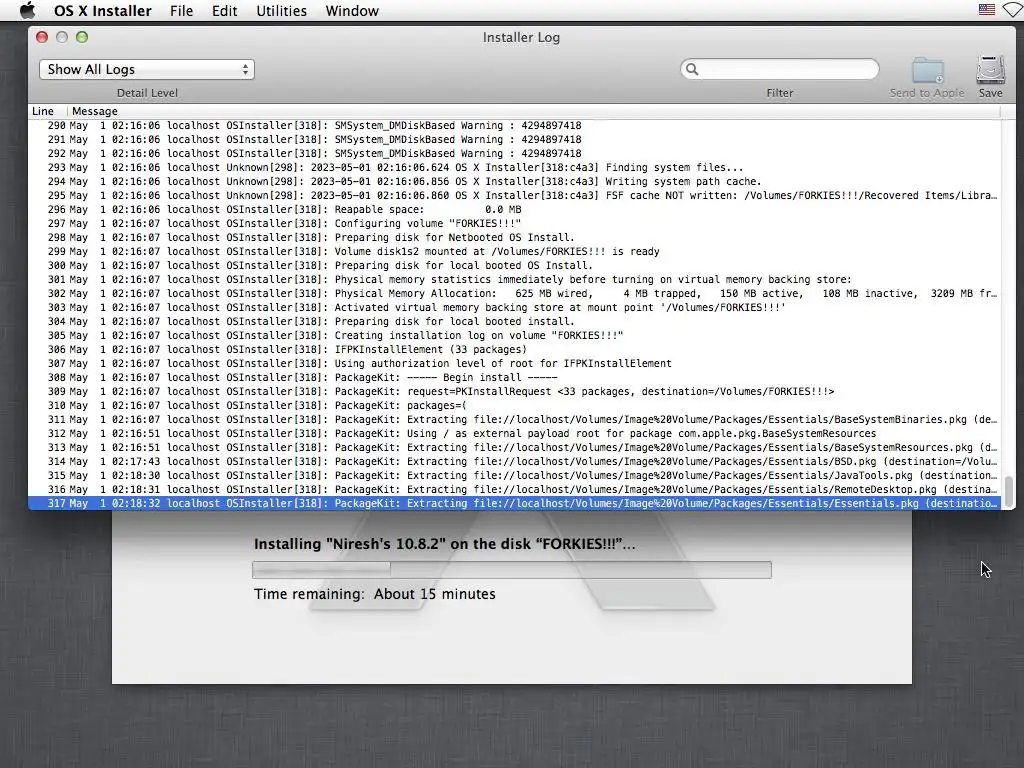Select line 293 Finding system files
The image size is (1024, 768).
click(x=514, y=167)
